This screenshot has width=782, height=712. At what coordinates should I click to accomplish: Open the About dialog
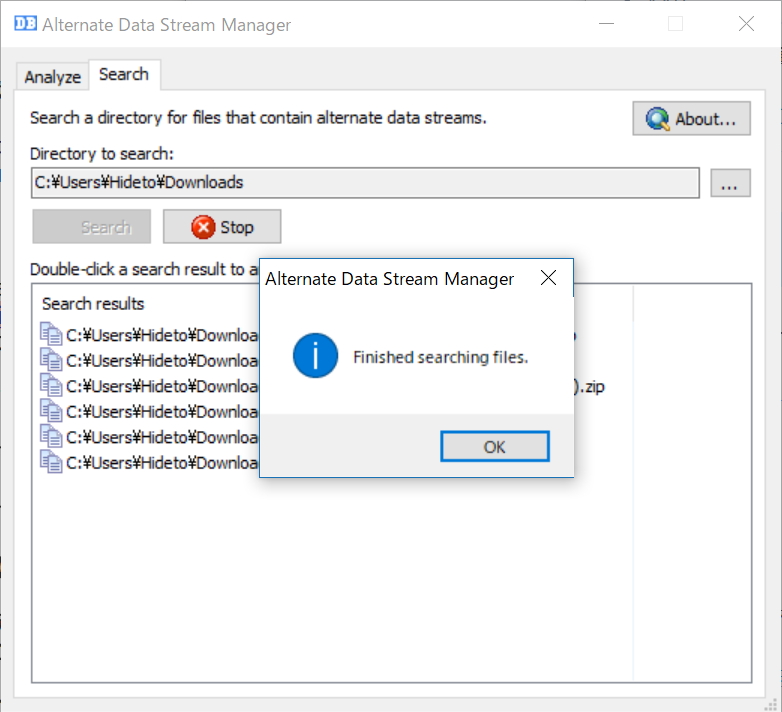coord(692,119)
